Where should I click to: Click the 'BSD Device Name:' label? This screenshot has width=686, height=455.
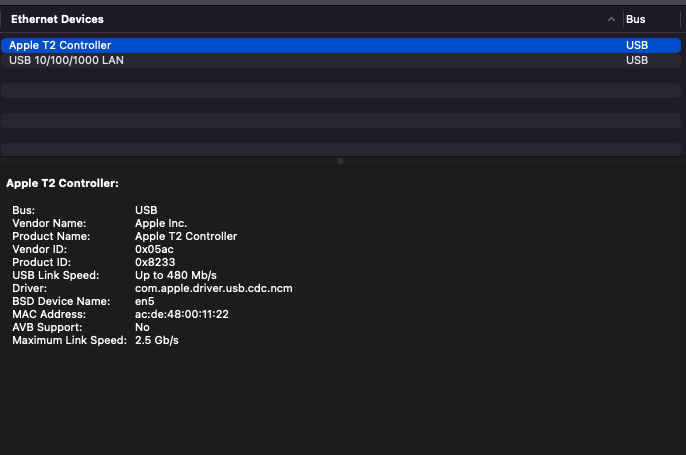[x=61, y=301]
